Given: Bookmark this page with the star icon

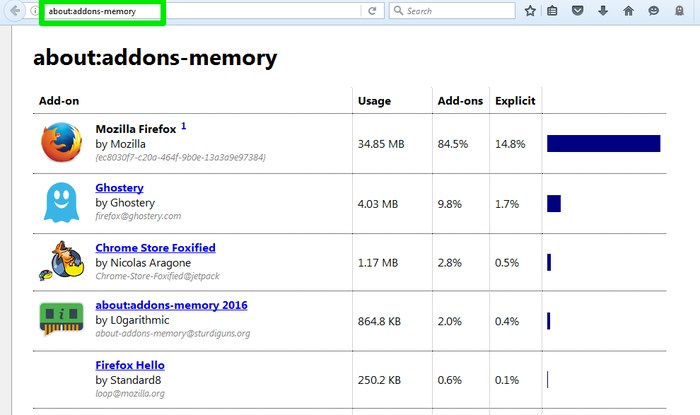Looking at the screenshot, I should (530, 11).
